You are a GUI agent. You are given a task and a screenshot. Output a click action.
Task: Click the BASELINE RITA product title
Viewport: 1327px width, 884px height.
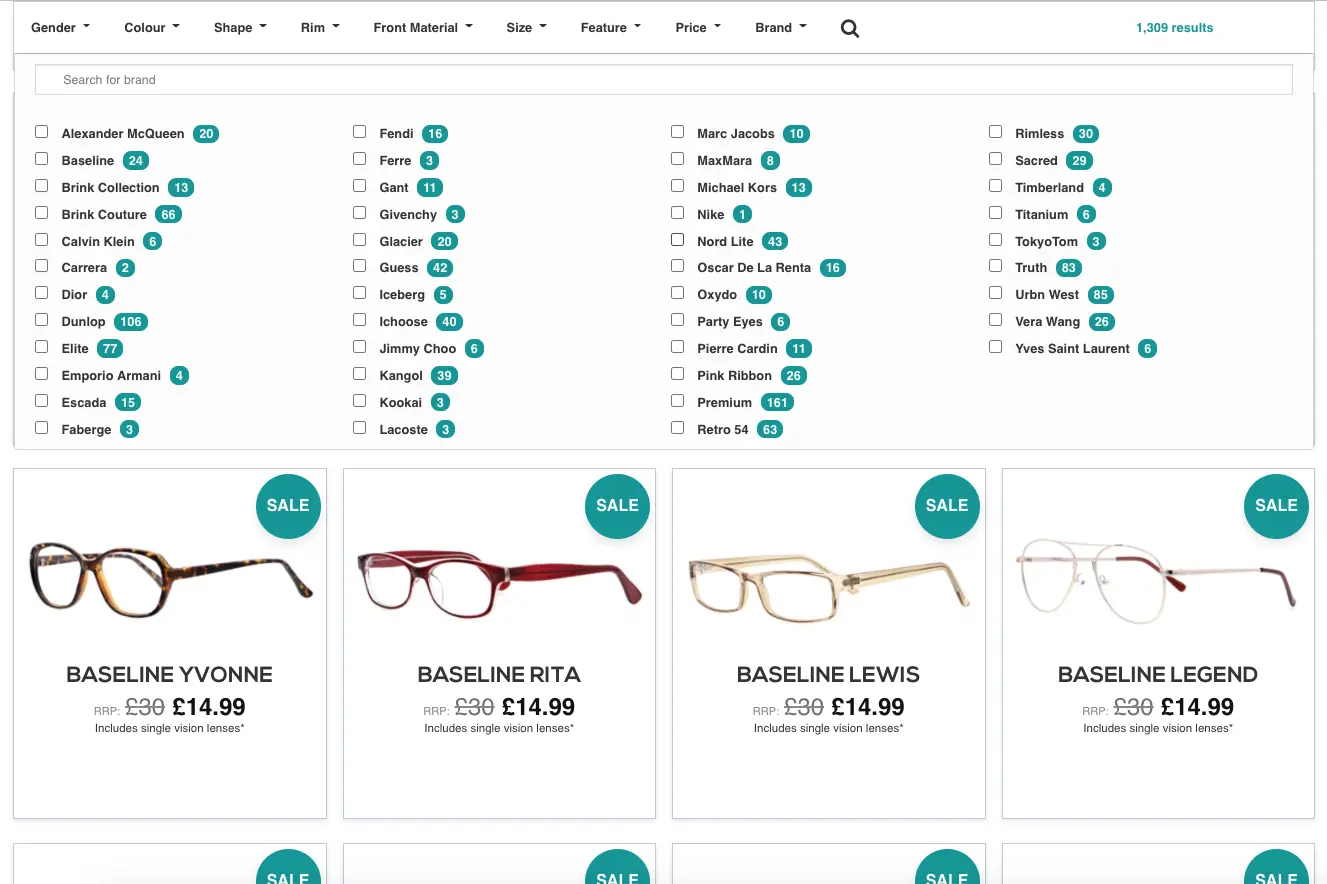[x=499, y=675]
